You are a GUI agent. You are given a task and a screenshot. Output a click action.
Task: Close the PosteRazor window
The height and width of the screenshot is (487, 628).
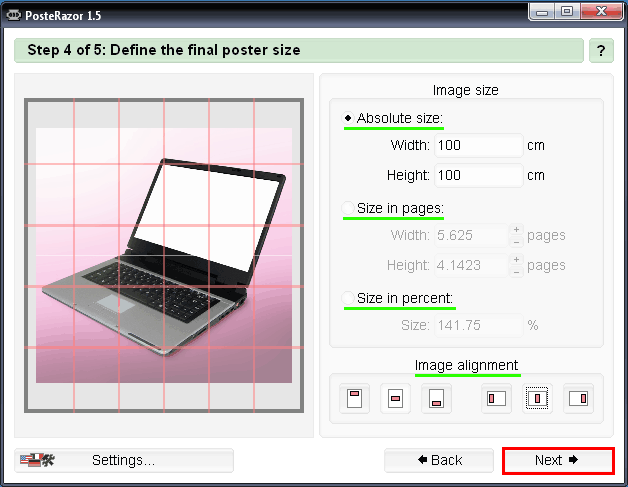pos(601,12)
